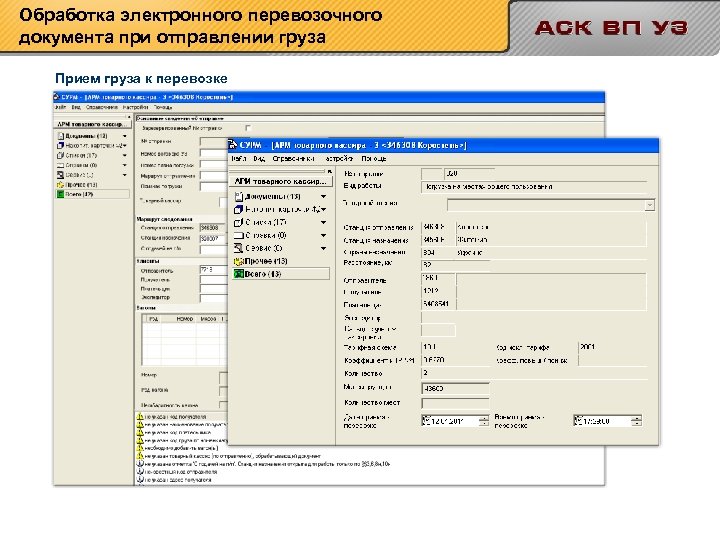720x540 pixels.
Task: Click the Время приема к перевозке time field
Action: point(608,421)
